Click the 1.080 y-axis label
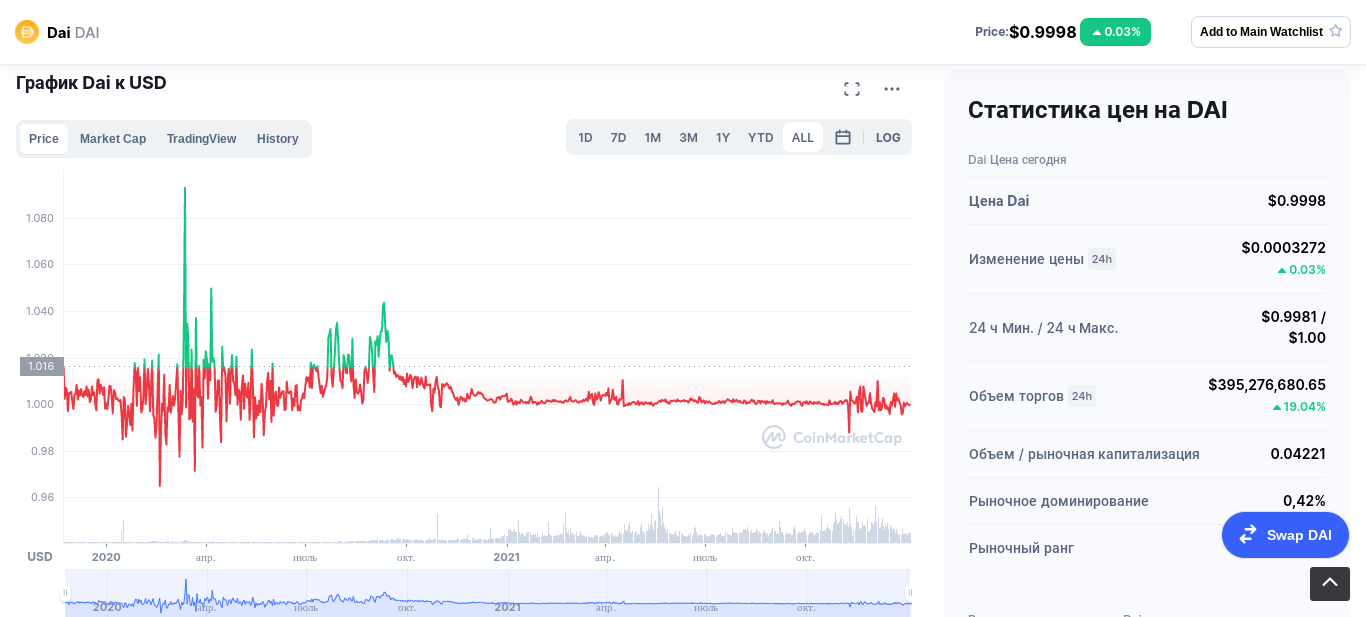 (40, 218)
